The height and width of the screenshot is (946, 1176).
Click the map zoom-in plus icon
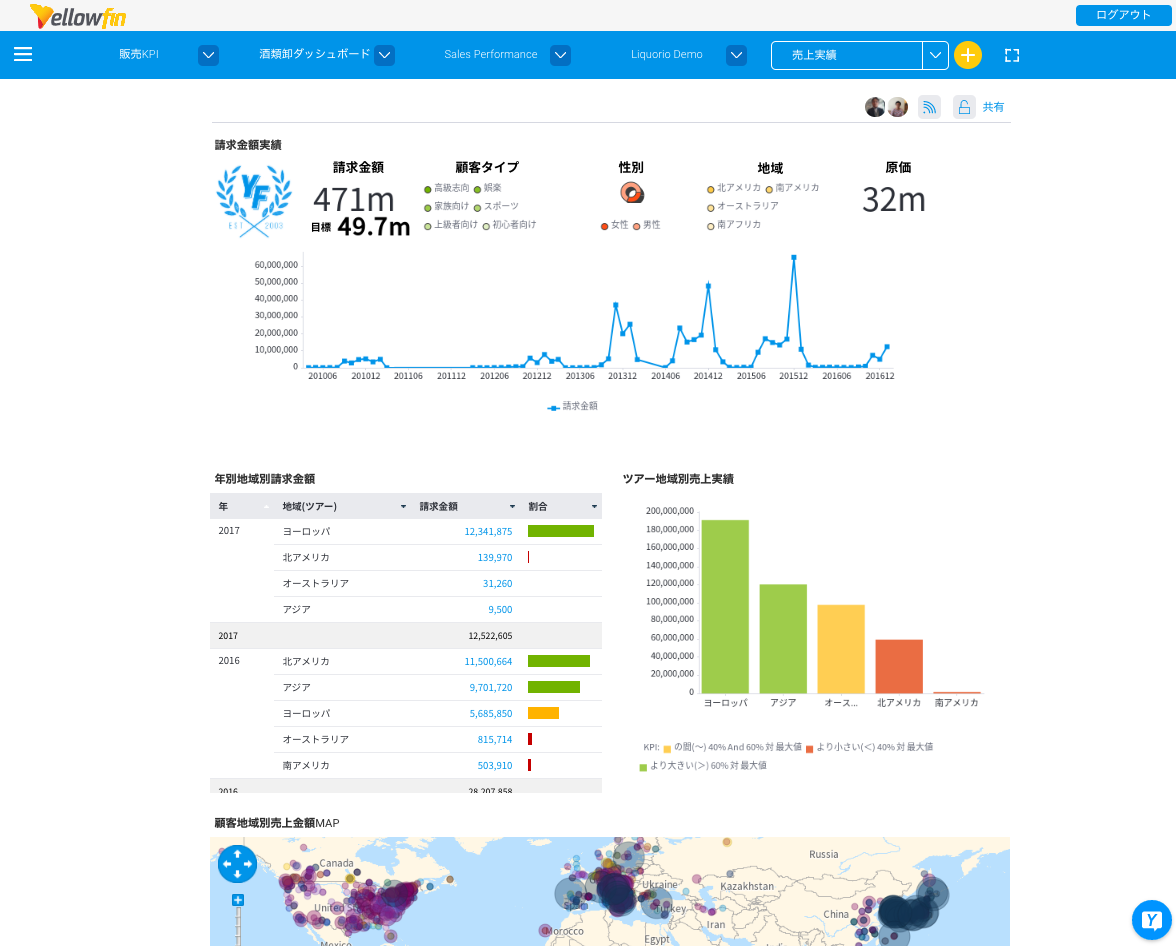(x=238, y=900)
